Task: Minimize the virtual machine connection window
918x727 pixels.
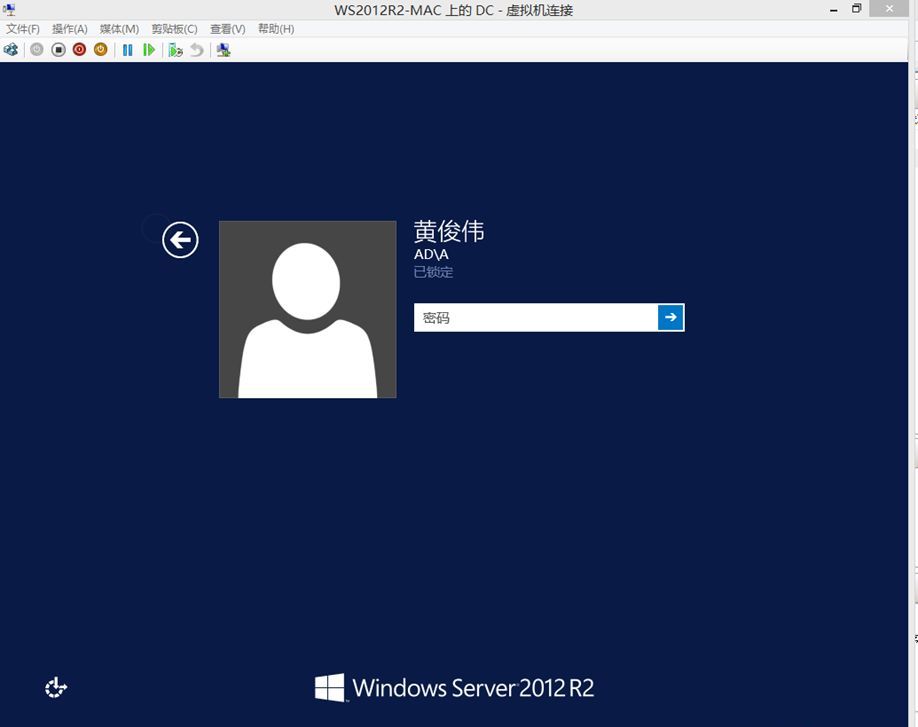Action: 834,9
